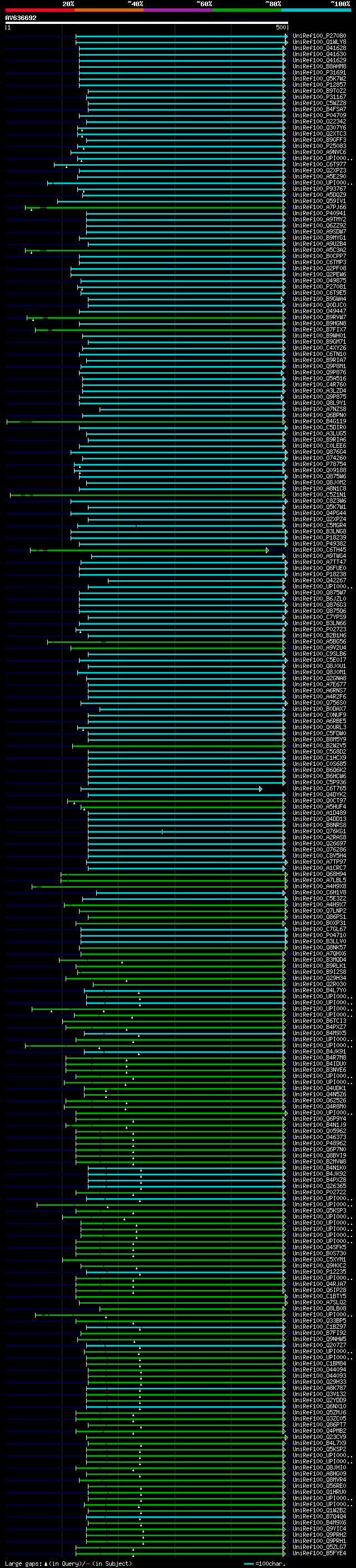Image resolution: width=356 pixels, height=1568 pixels.
Task: Select the UniRef100_B3MQD4 hit
Action: click(319, 960)
